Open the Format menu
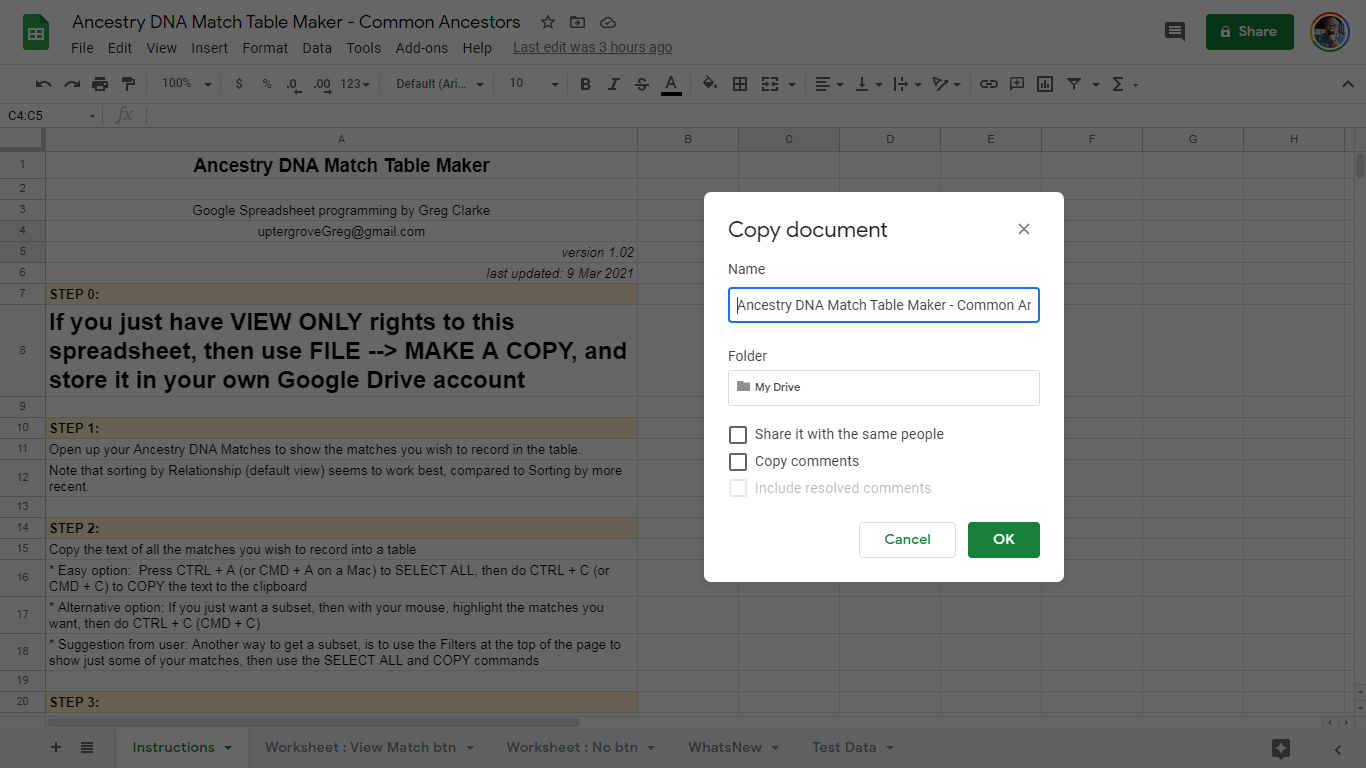The height and width of the screenshot is (768, 1366). [265, 48]
